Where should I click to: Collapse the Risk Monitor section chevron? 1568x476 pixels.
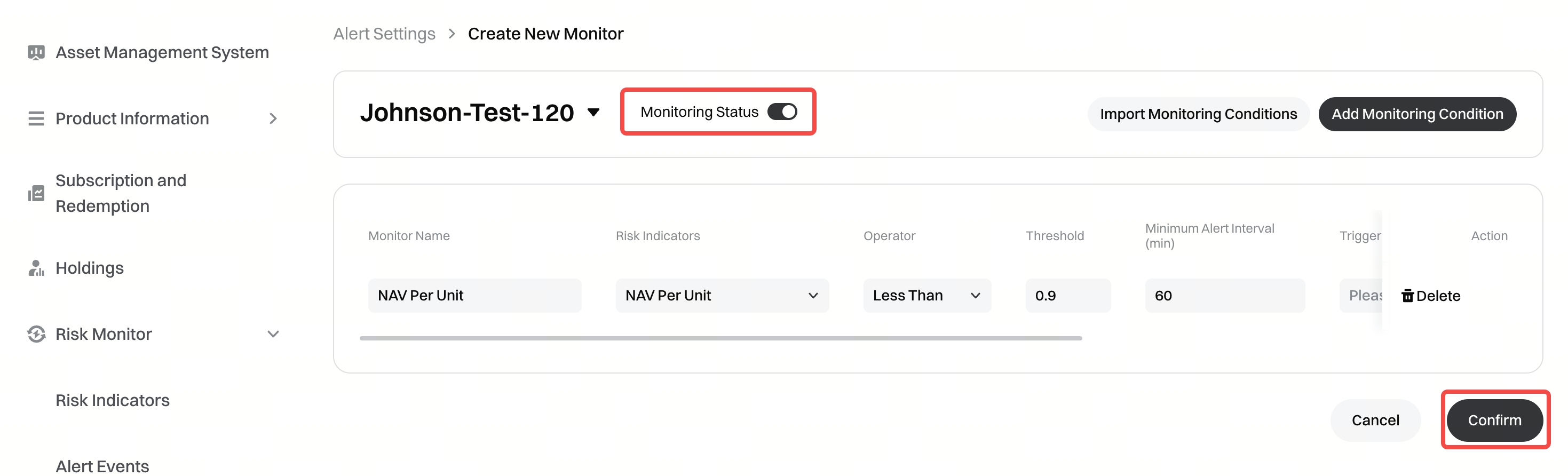(x=273, y=334)
